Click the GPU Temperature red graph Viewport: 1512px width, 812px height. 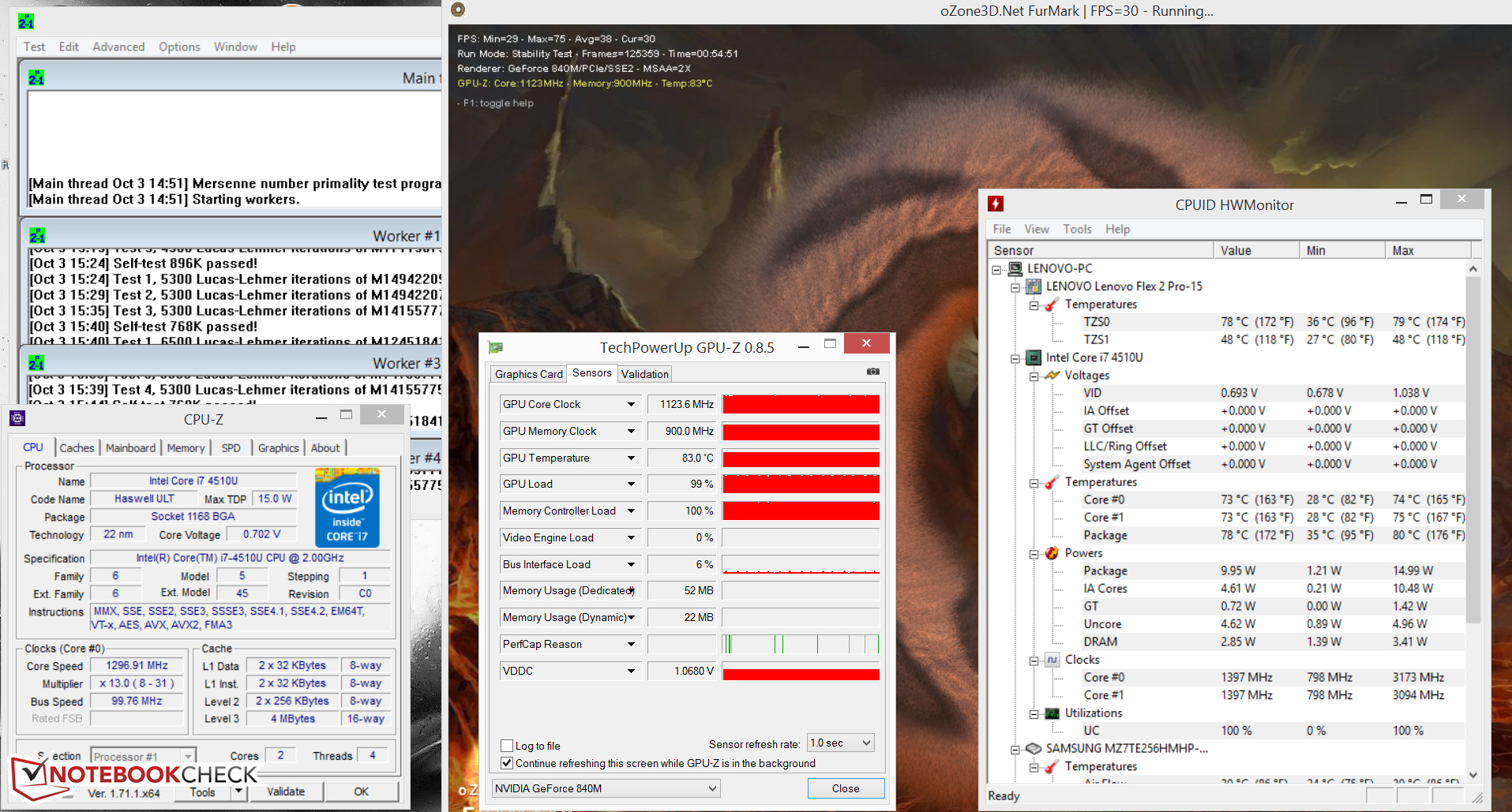(801, 458)
